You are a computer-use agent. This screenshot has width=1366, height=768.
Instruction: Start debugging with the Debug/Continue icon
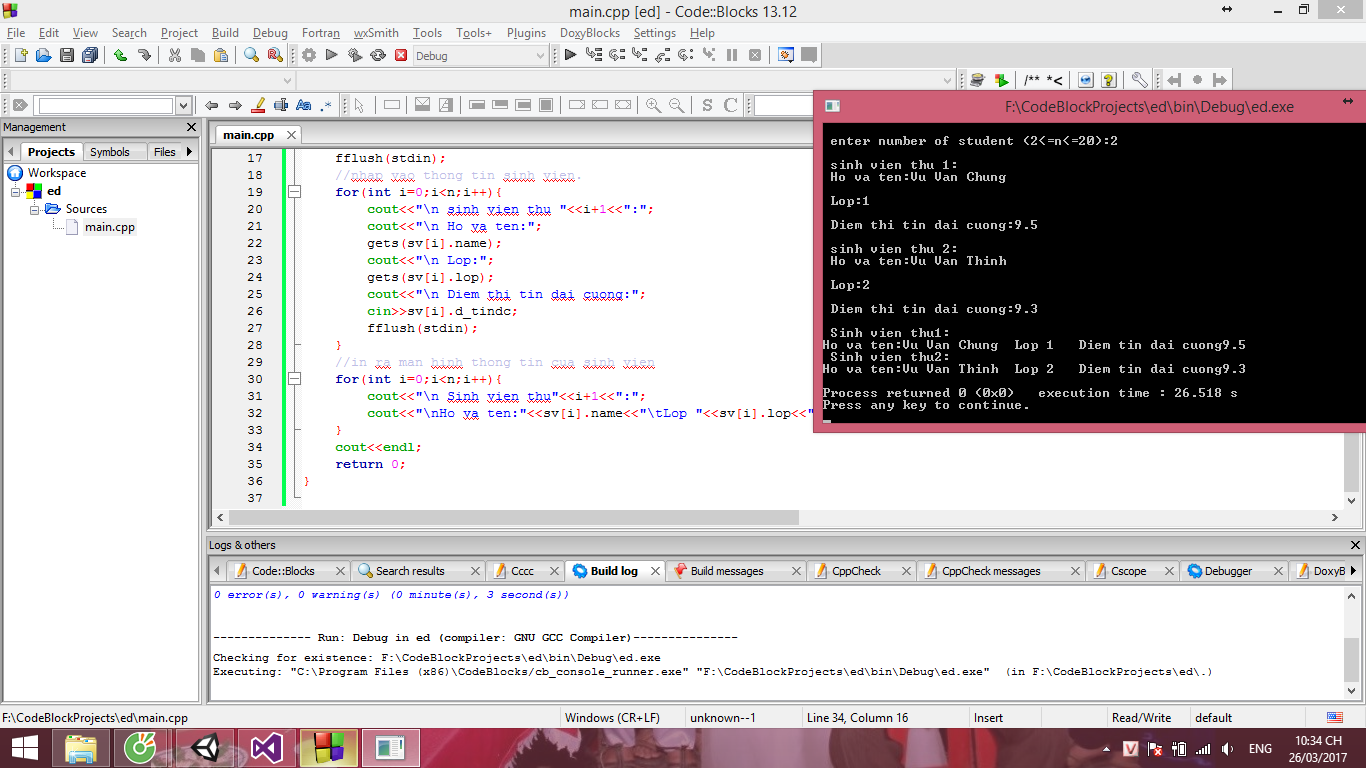coord(570,56)
